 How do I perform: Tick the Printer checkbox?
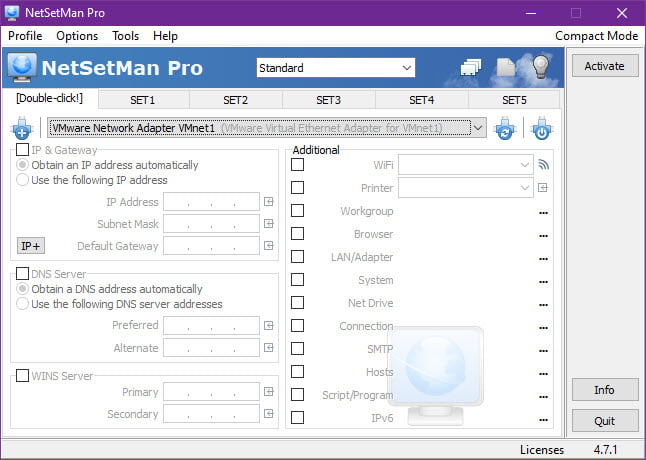tap(297, 188)
